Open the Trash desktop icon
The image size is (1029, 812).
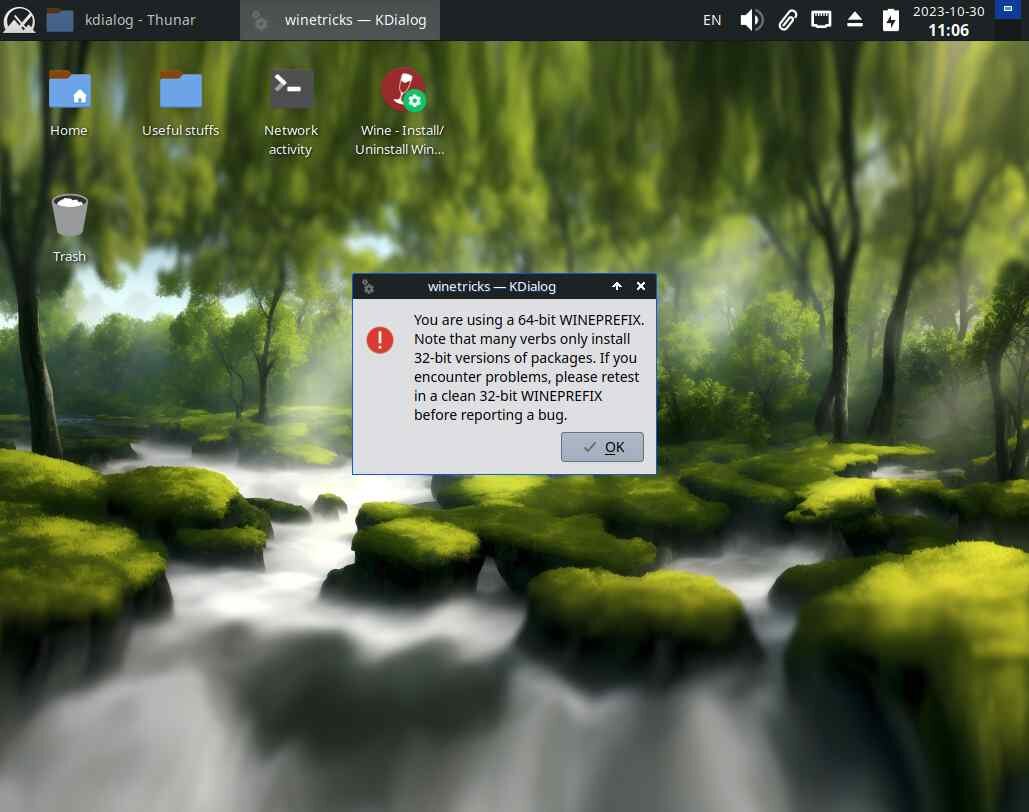(x=69, y=228)
